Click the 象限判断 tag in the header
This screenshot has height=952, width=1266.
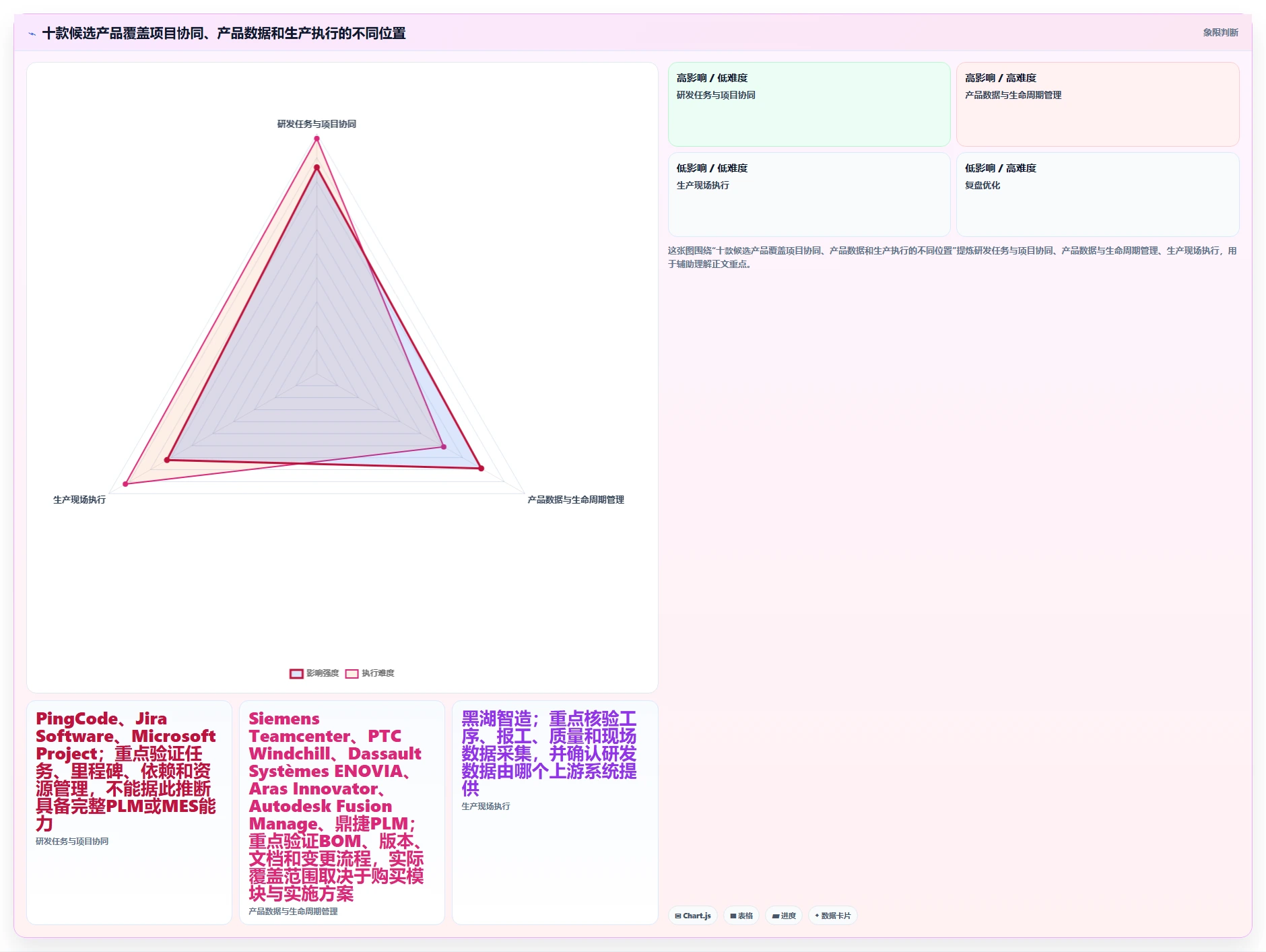point(1220,32)
